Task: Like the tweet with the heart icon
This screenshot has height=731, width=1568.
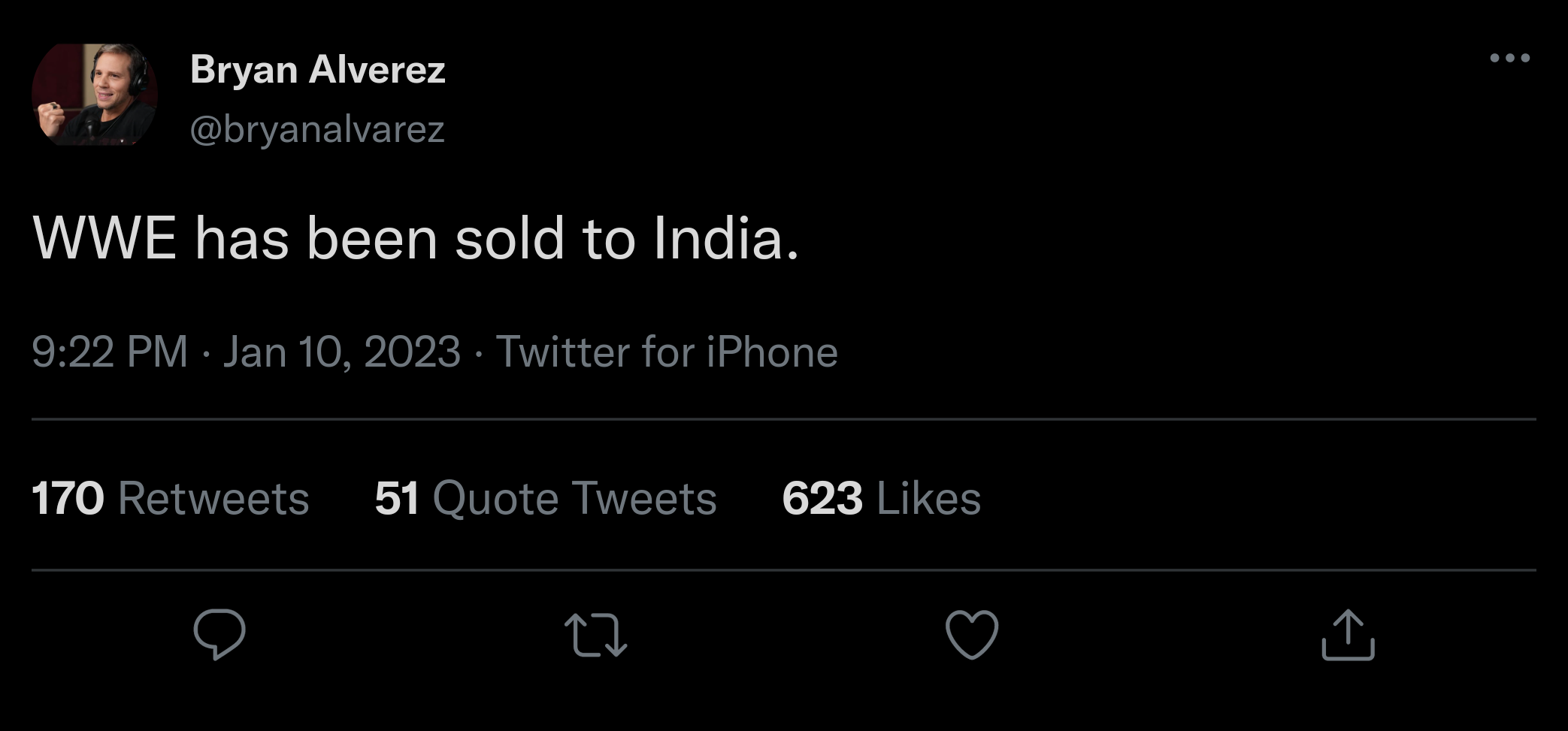Action: [972, 635]
